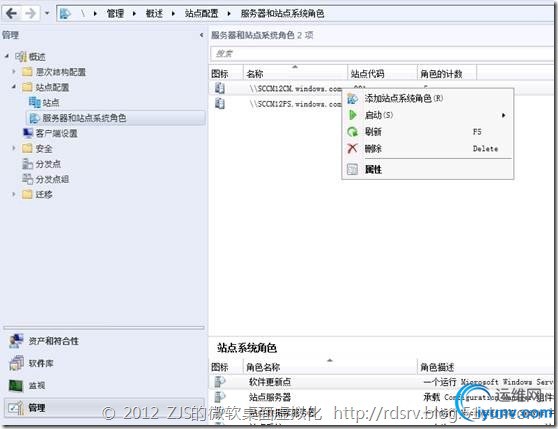Image resolution: width=558 pixels, height=429 pixels.
Task: Expand the 安全 folder
Action: click(x=14, y=148)
